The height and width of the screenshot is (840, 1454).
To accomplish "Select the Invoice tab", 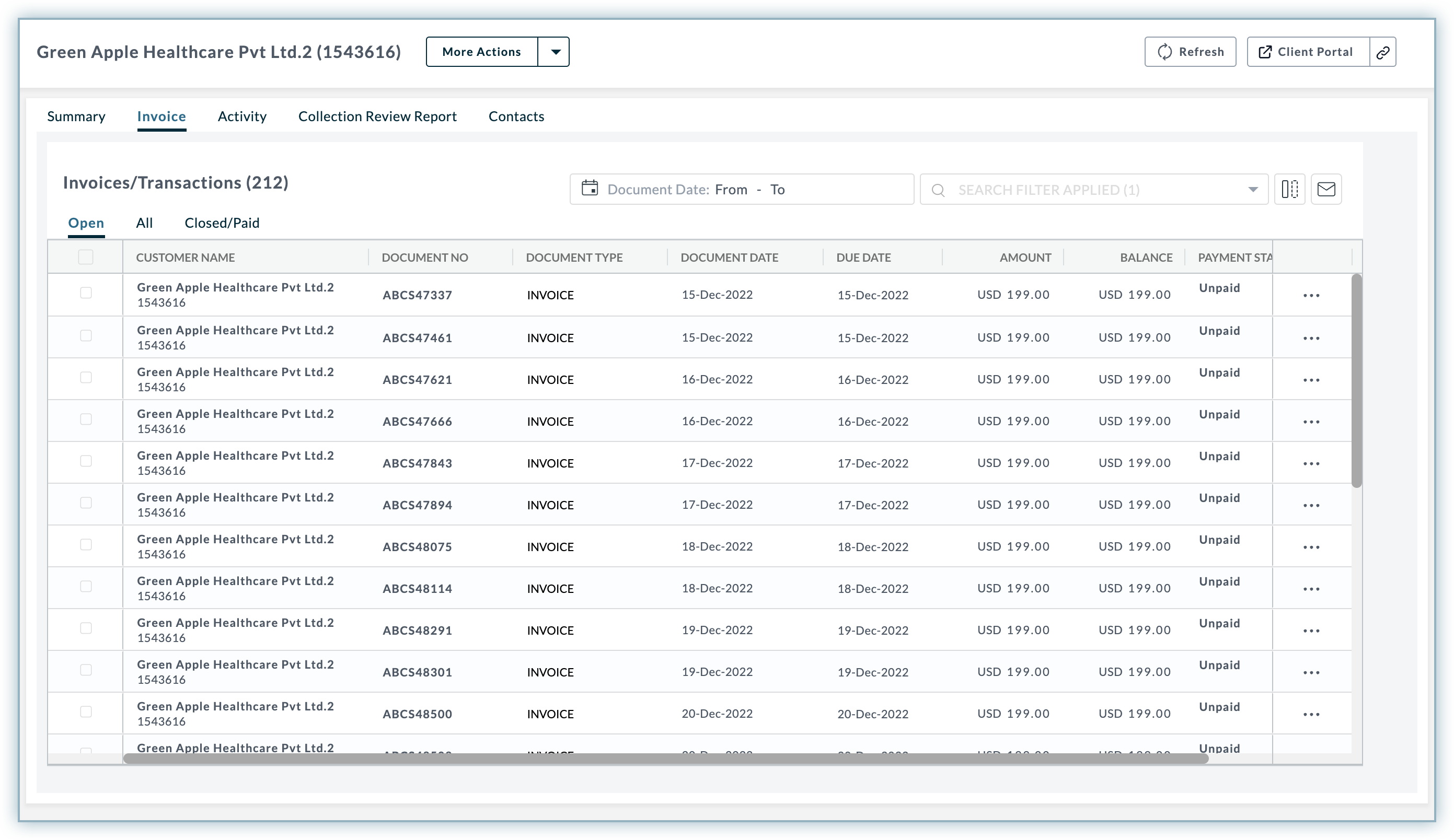I will click(161, 116).
